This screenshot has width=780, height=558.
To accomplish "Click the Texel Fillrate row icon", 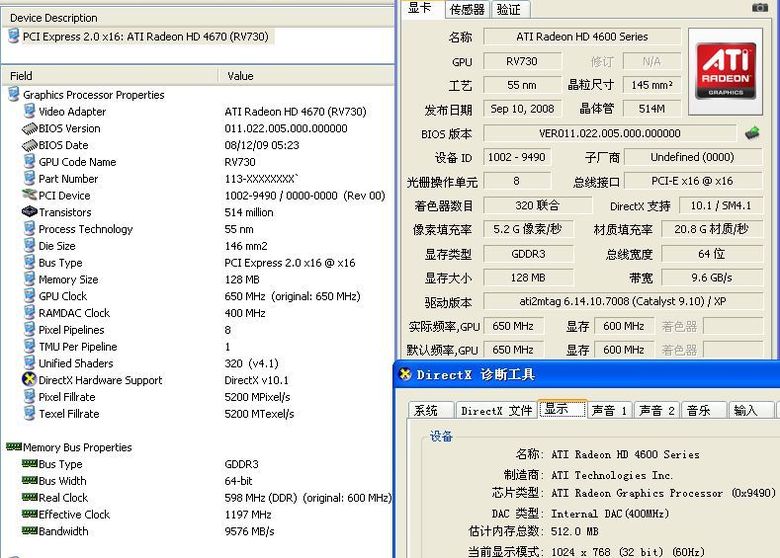I will pos(29,413).
